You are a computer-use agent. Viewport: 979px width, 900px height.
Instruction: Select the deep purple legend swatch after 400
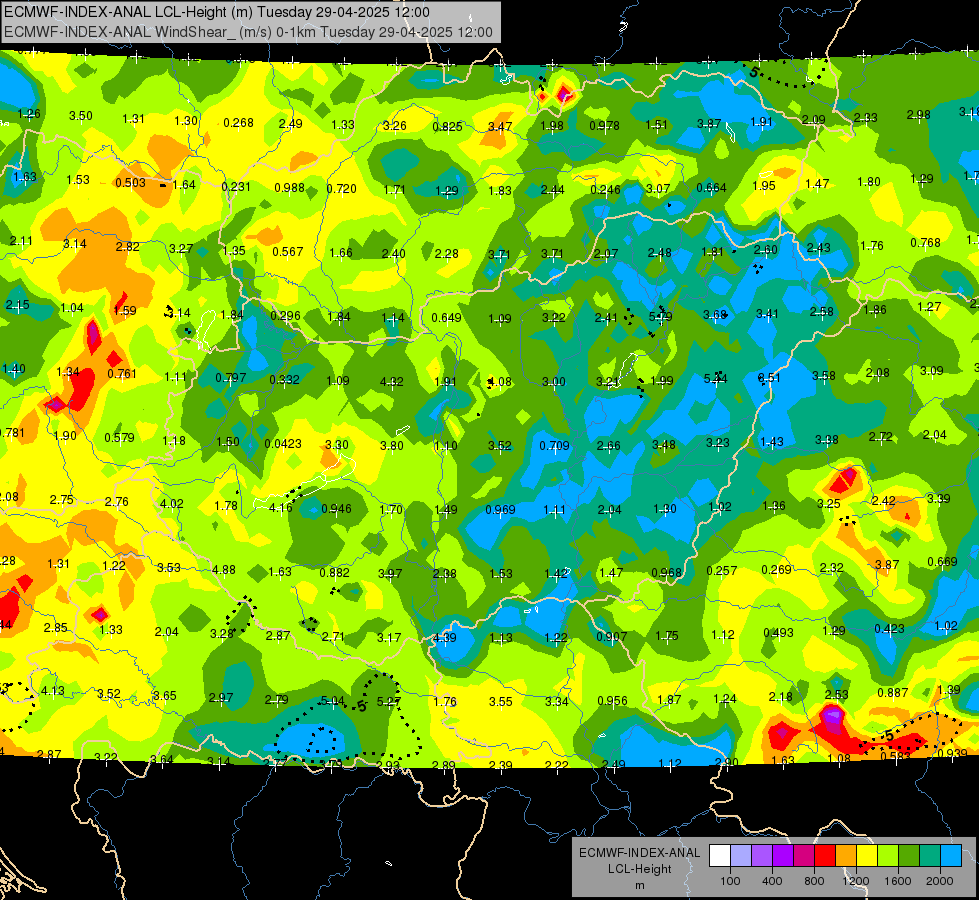[783, 856]
